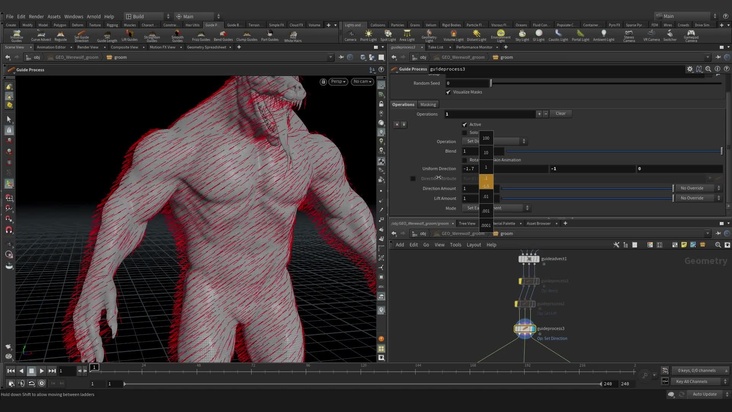Open the Windows menu
Screen dimensions: 732x412
click(x=73, y=16)
